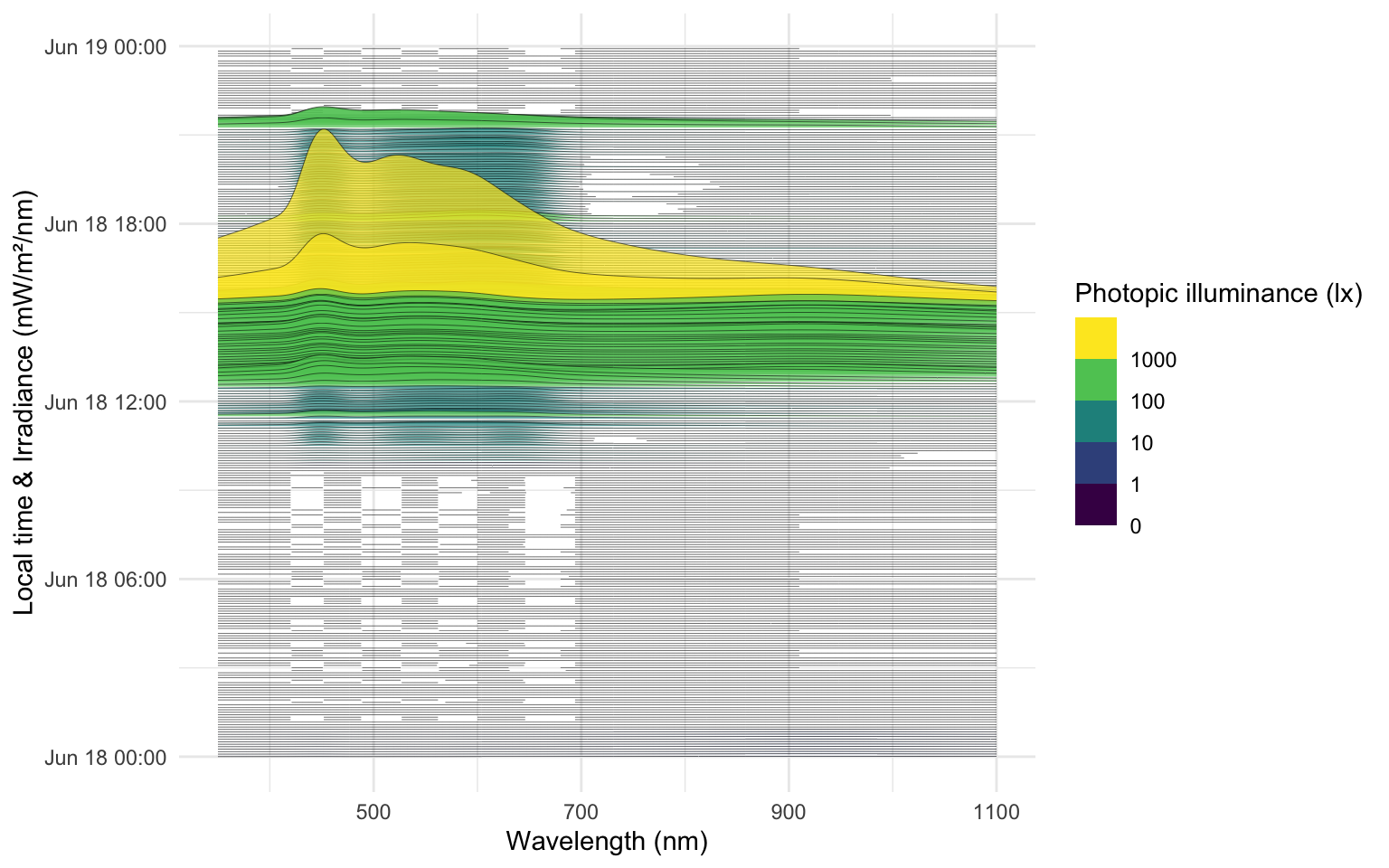Click the 1000 legend value label

coord(1153,360)
